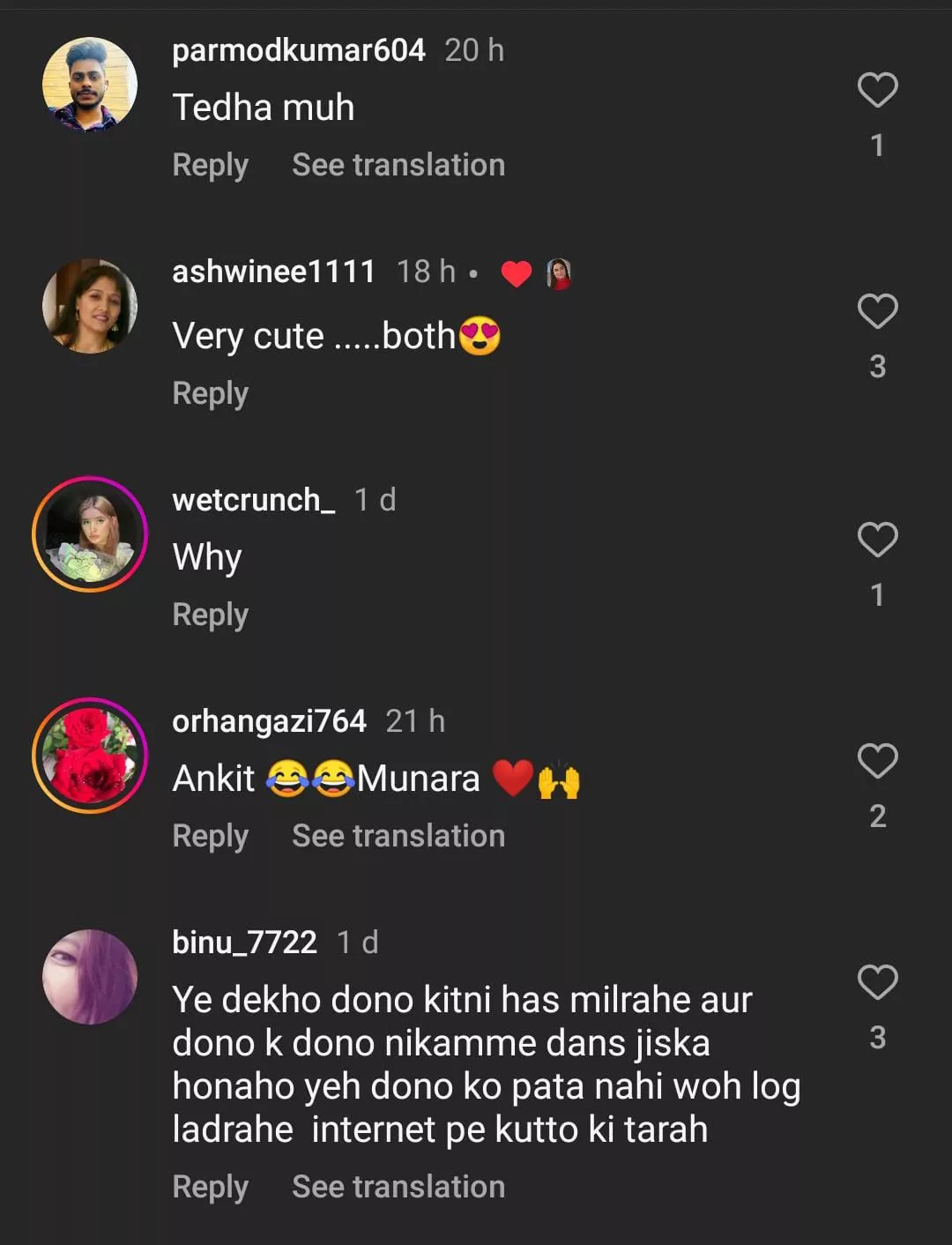Viewport: 952px width, 1245px height.
Task: Tap the small author avatar beside ashwinee1111
Action: (x=559, y=273)
